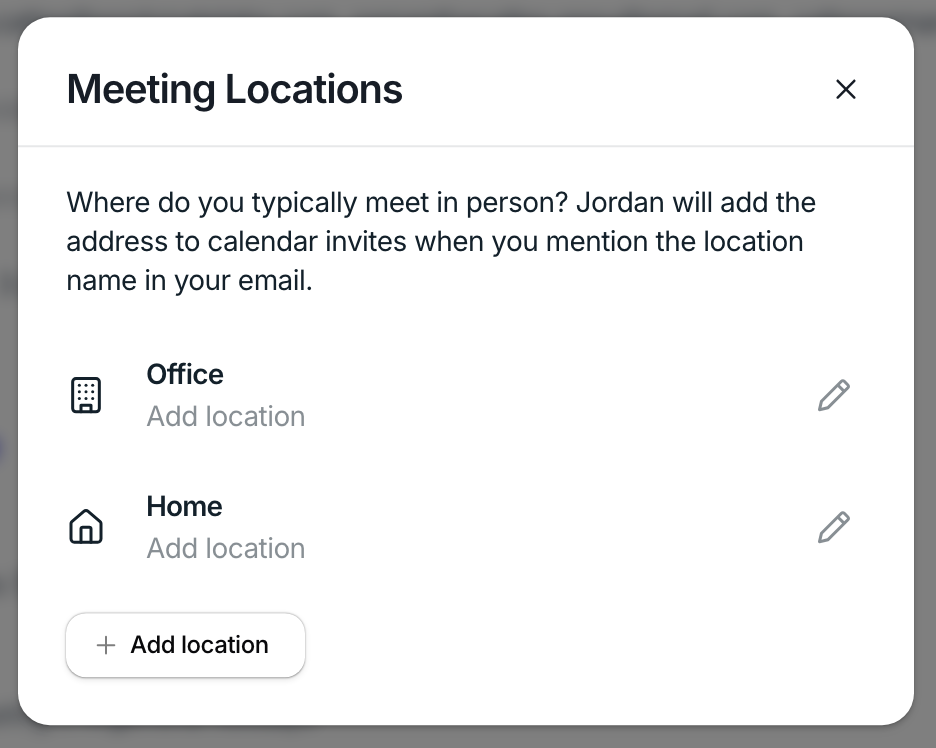Click the word Jordan in the description
This screenshot has height=748, width=936.
(620, 203)
